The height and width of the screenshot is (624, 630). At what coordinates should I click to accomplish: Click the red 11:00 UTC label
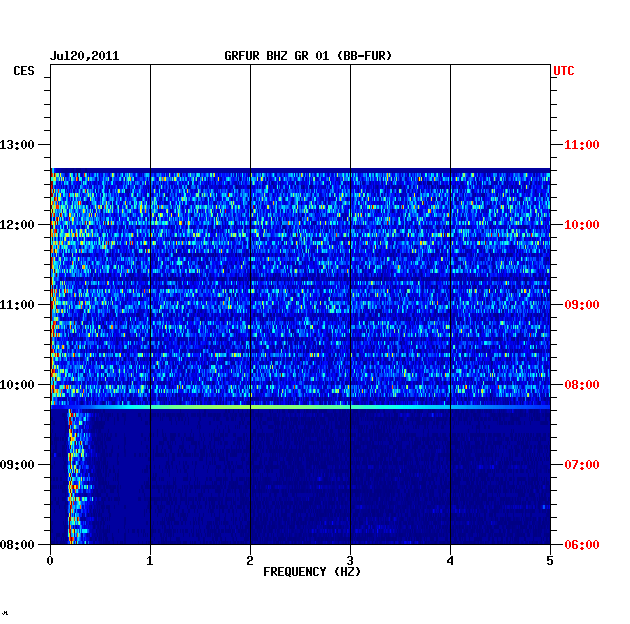tap(581, 145)
